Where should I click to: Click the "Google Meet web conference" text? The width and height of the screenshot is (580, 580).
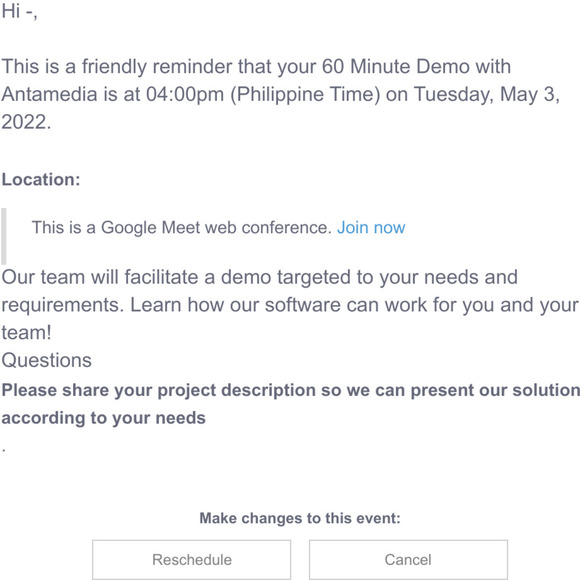pos(216,227)
